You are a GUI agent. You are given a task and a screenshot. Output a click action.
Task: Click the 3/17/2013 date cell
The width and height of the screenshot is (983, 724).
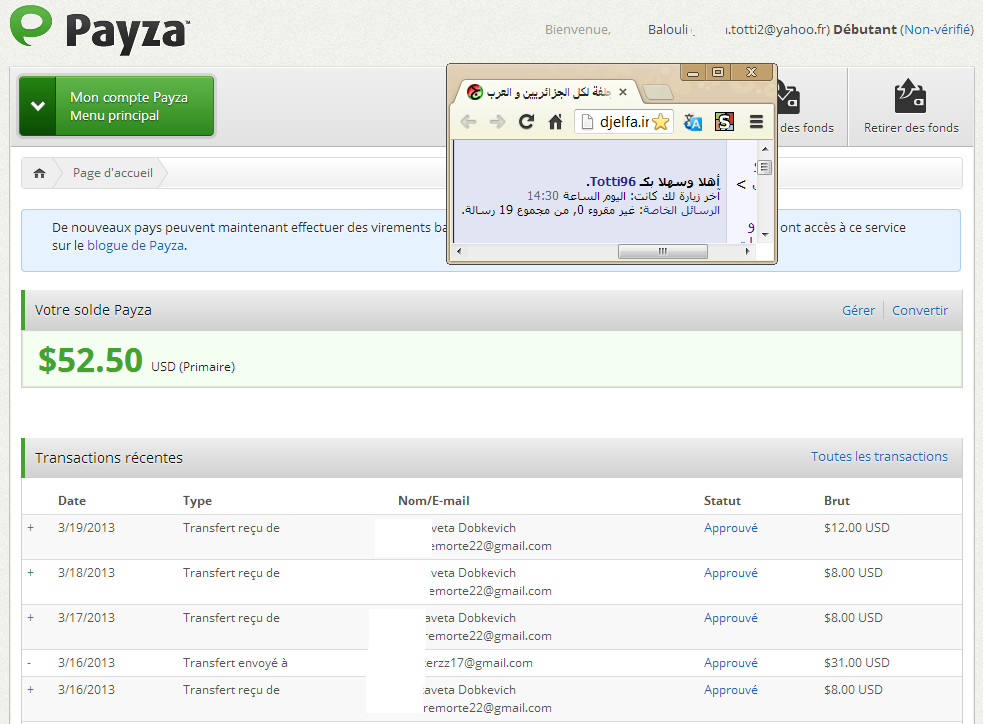coord(87,618)
